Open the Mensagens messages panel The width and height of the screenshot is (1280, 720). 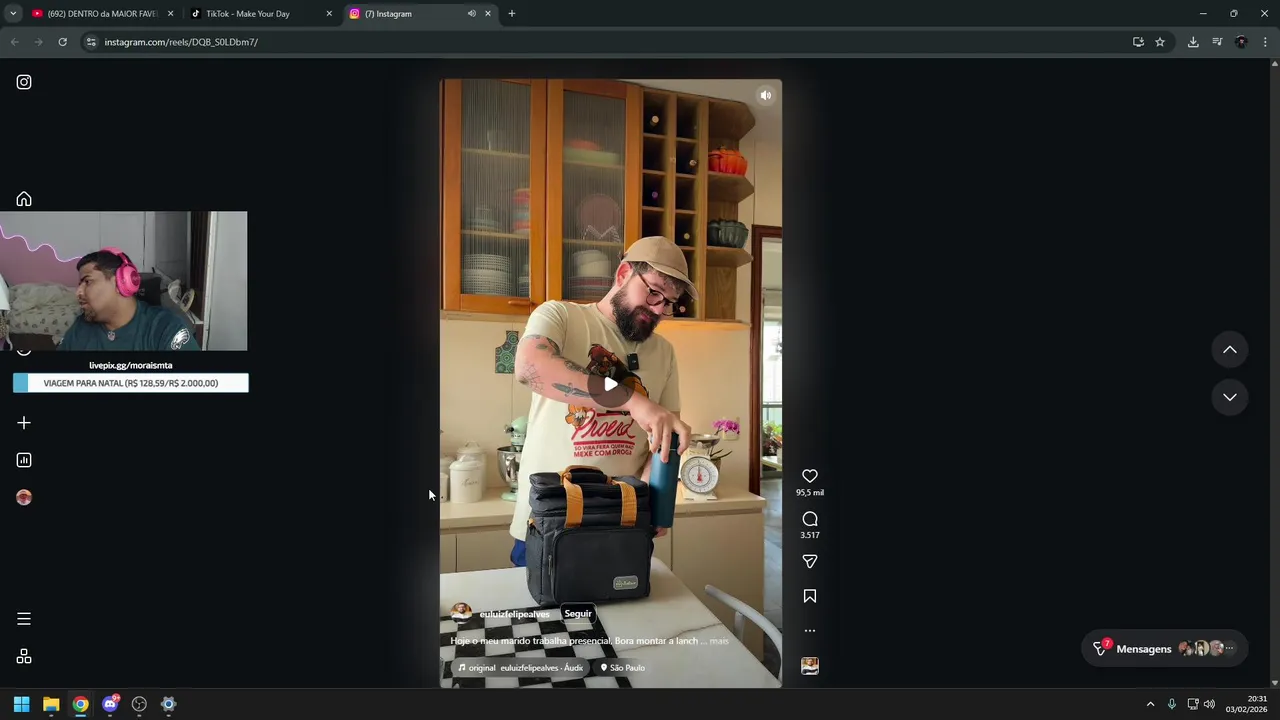tap(1143, 649)
